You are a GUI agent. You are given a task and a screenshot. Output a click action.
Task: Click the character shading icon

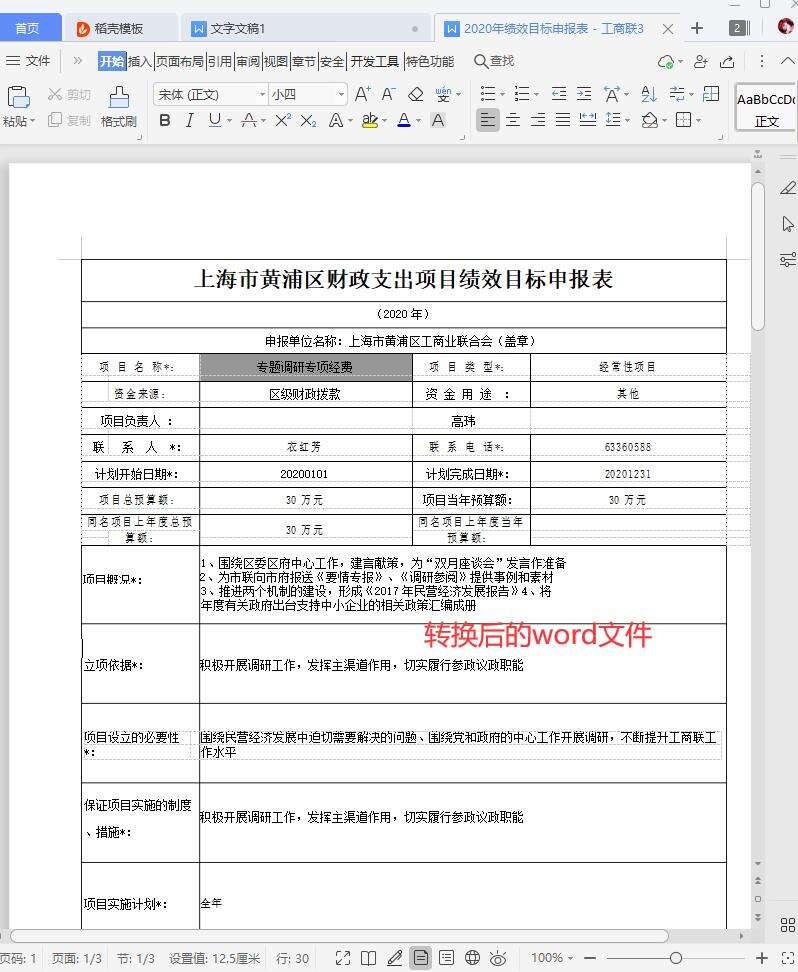point(438,120)
